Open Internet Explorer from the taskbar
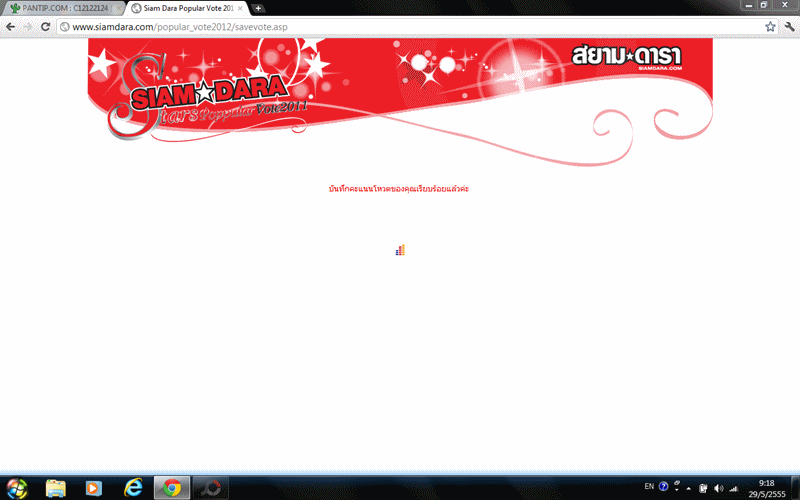This screenshot has width=800, height=500. (133, 488)
